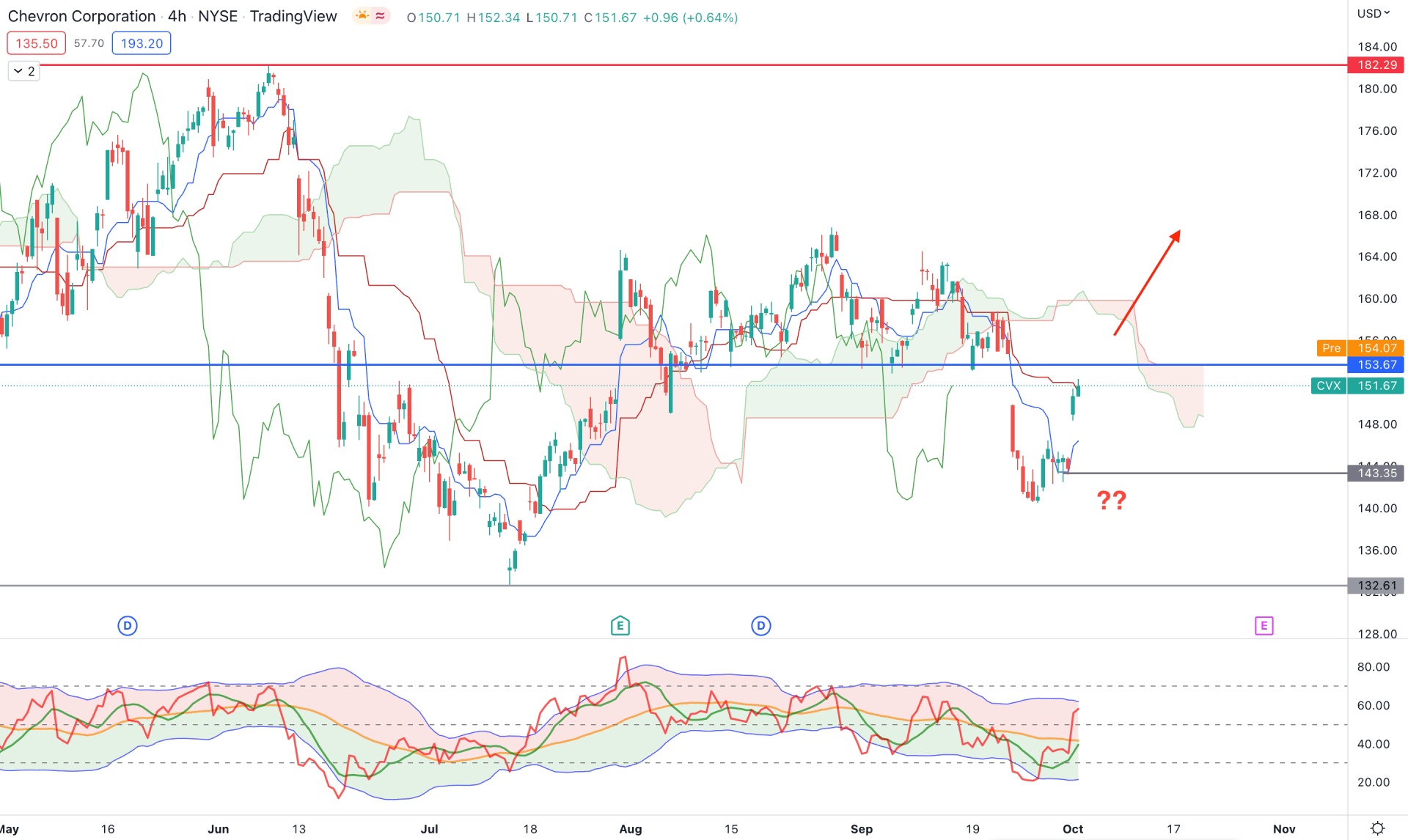The width and height of the screenshot is (1408, 840).
Task: Click the 4h interval label
Action: [177, 16]
